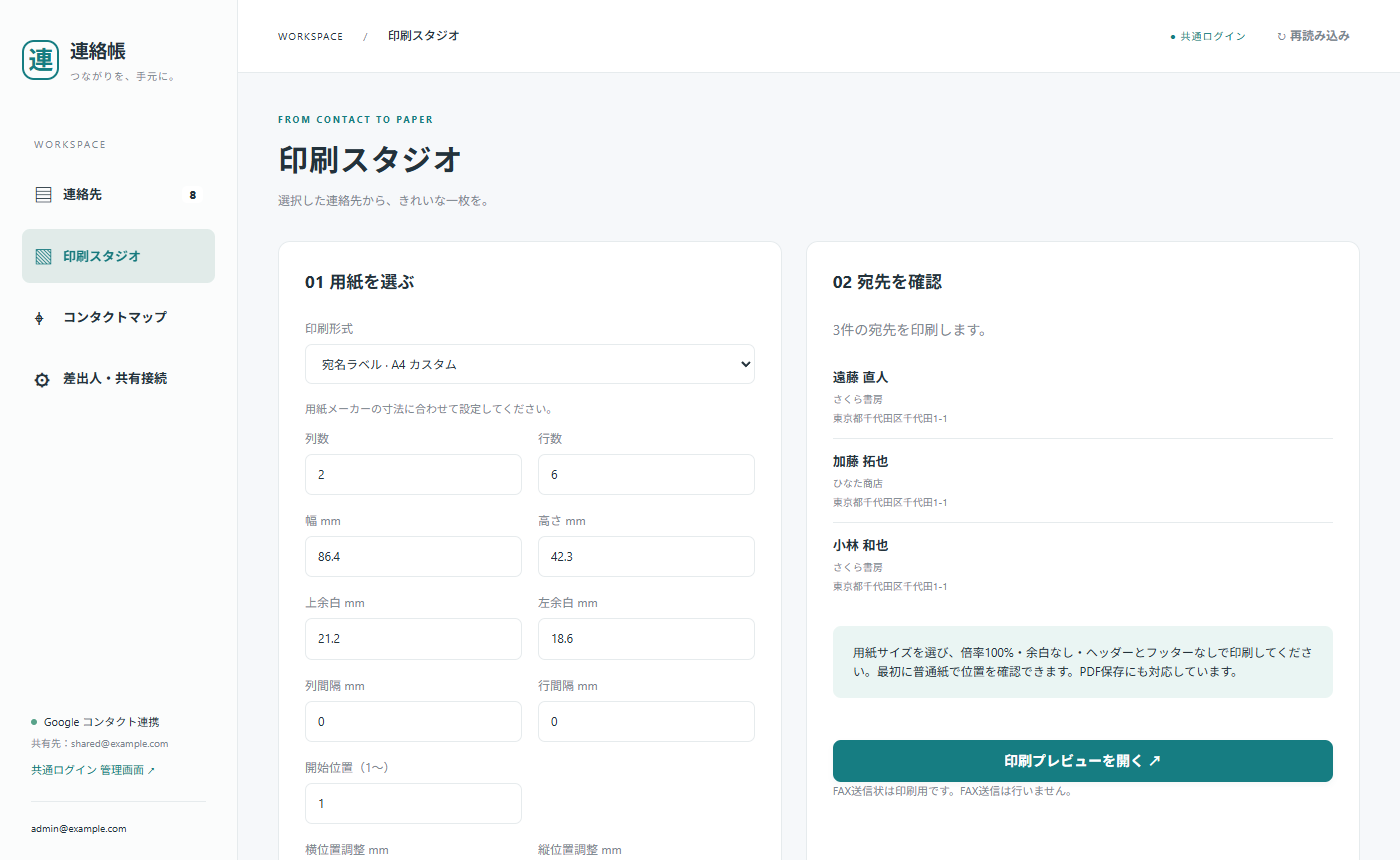Viewport: 1400px width, 860px height.
Task: Click the 再読み込み reload button
Action: [x=1313, y=36]
